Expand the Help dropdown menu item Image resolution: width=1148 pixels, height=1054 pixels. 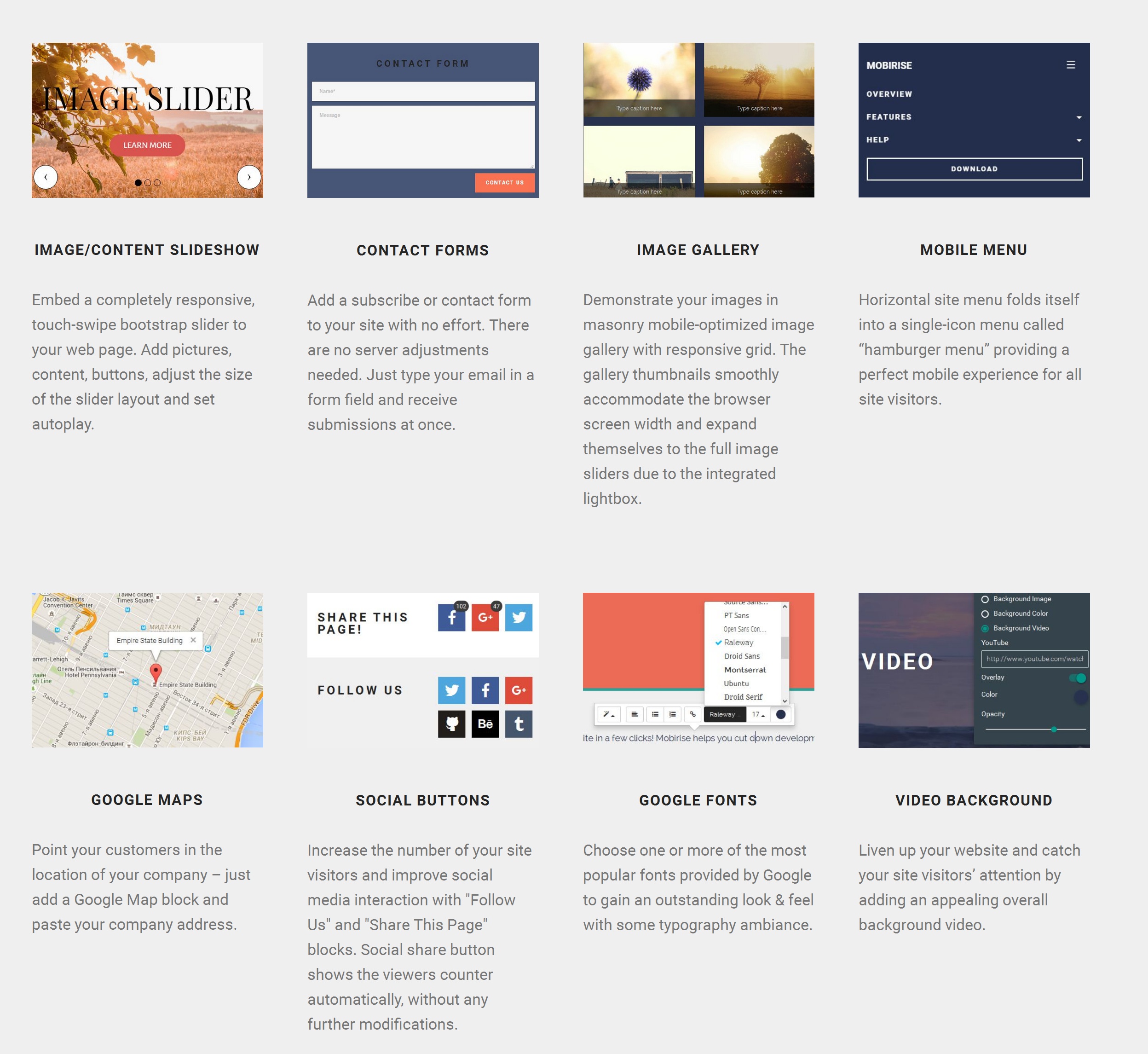1079,140
